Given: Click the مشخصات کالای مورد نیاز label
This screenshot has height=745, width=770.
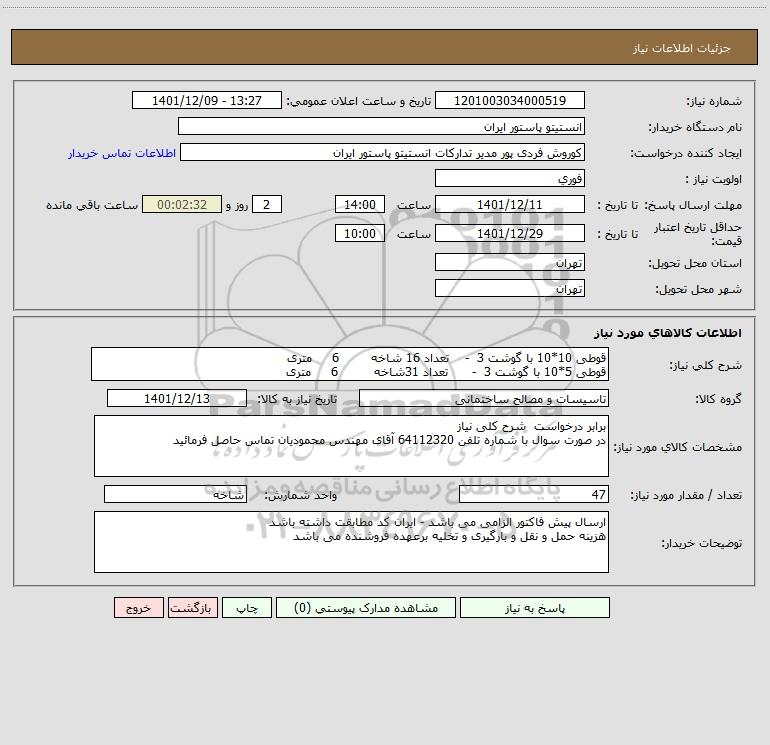Looking at the screenshot, I should (x=678, y=447).
